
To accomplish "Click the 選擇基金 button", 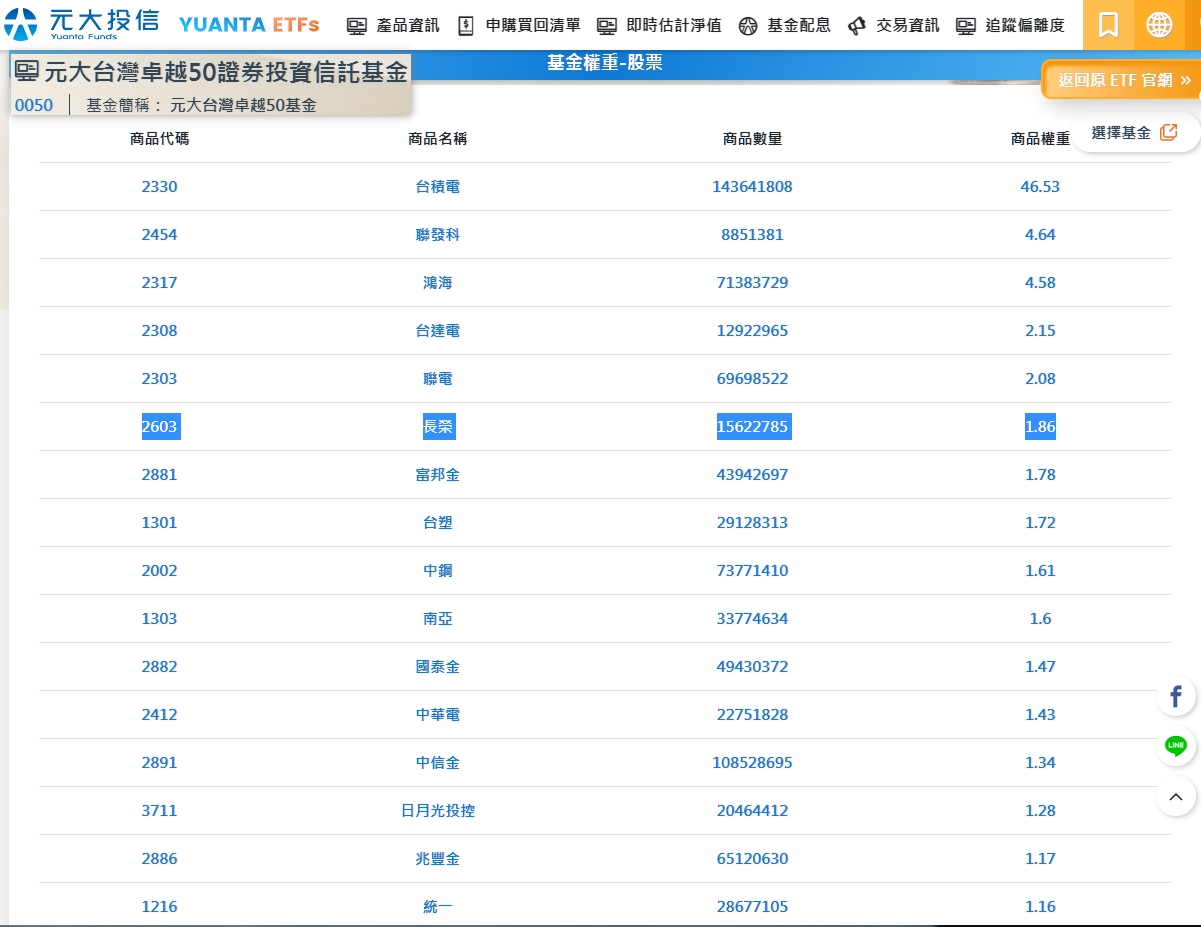I will (x=1121, y=133).
